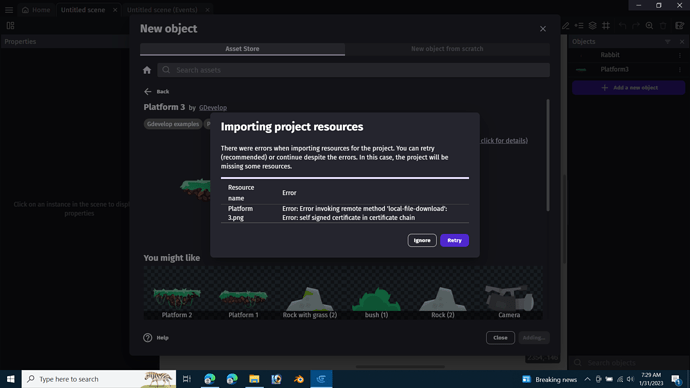This screenshot has height=388, width=690.
Task: Open the taskbar clock and date
Action: 651,379
